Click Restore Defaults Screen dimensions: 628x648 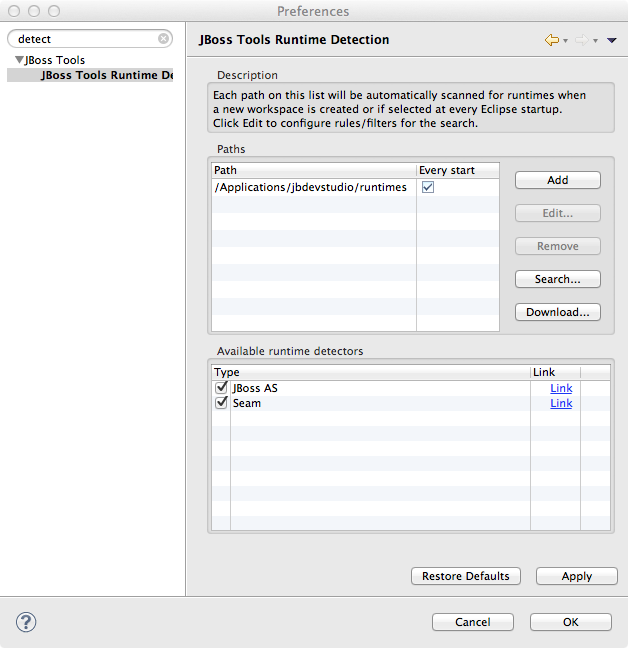coord(466,576)
